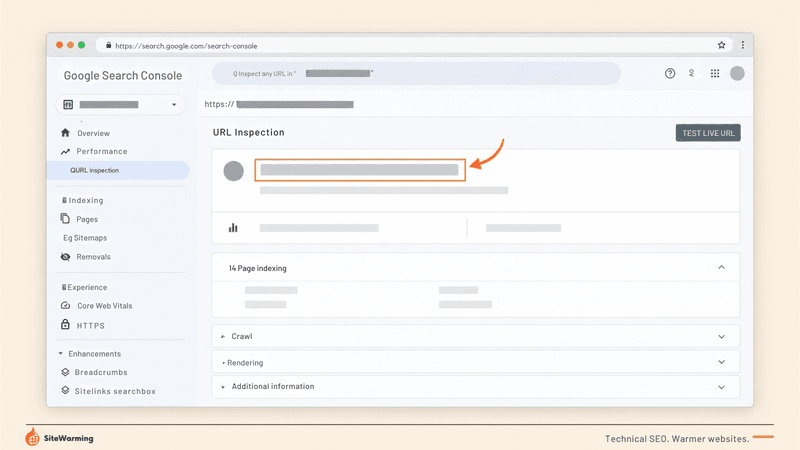Click the Overview home icon

[65, 133]
